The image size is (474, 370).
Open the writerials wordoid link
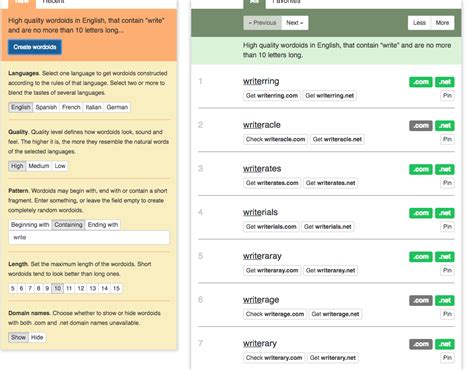260,212
